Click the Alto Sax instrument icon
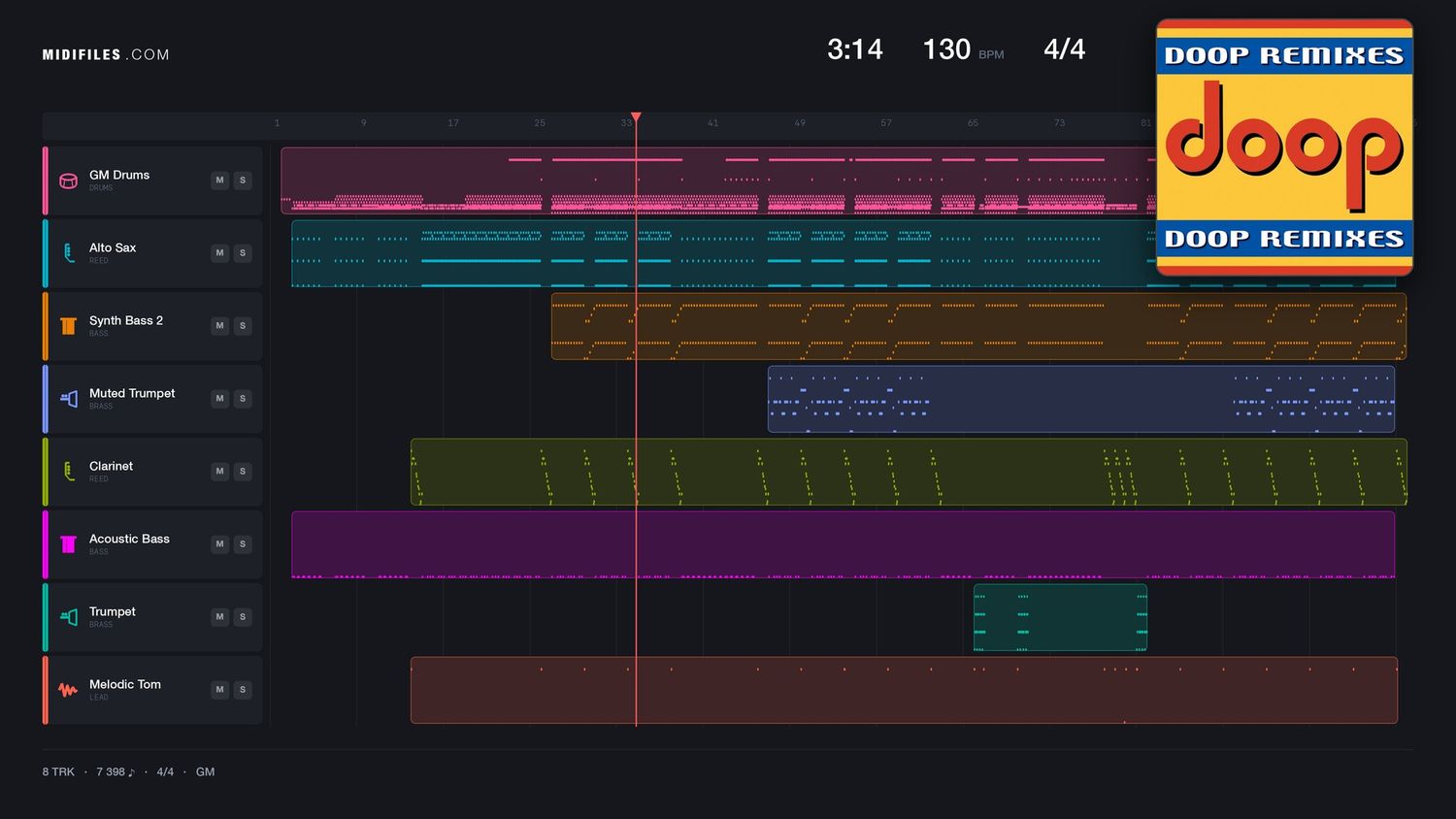This screenshot has height=819, width=1456. click(x=68, y=253)
